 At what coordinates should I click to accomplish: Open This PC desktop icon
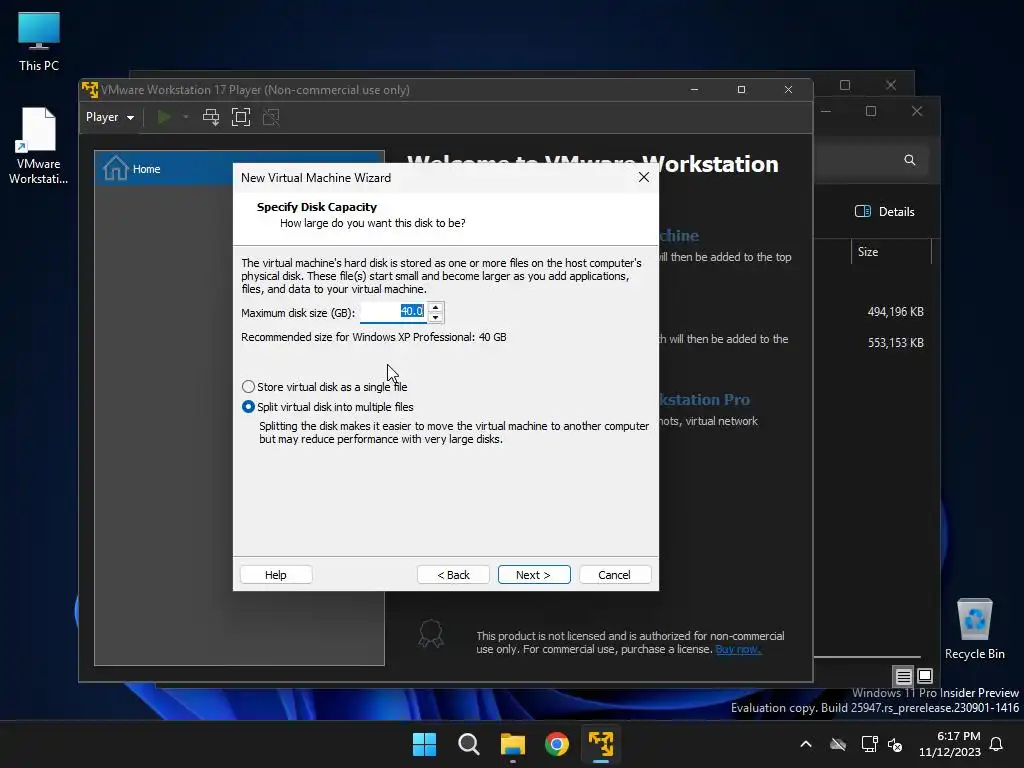[39, 41]
